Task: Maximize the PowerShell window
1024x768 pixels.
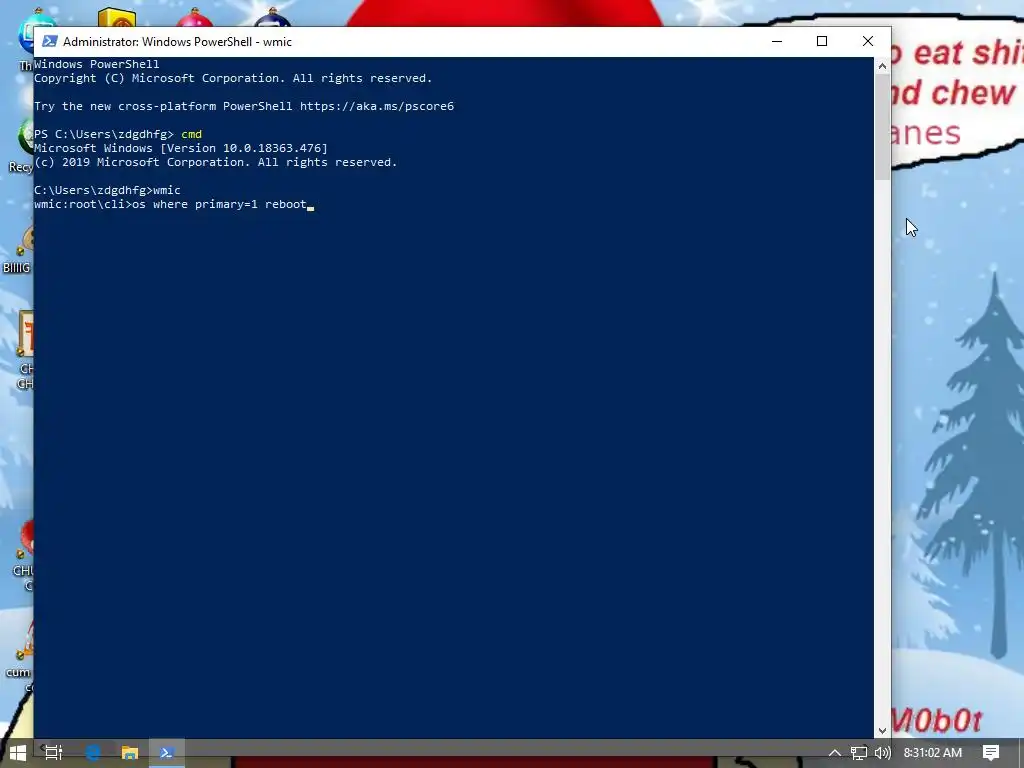Action: (x=822, y=41)
